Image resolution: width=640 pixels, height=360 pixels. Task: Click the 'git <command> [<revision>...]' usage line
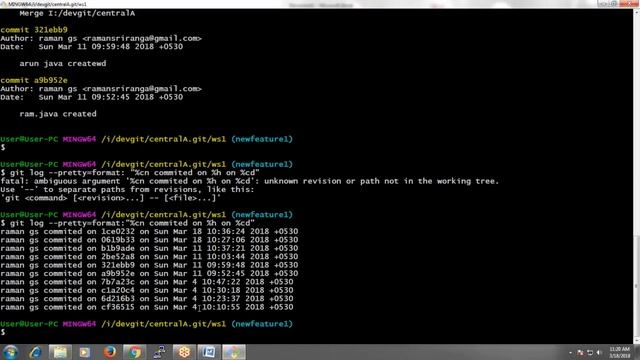[x=111, y=198]
